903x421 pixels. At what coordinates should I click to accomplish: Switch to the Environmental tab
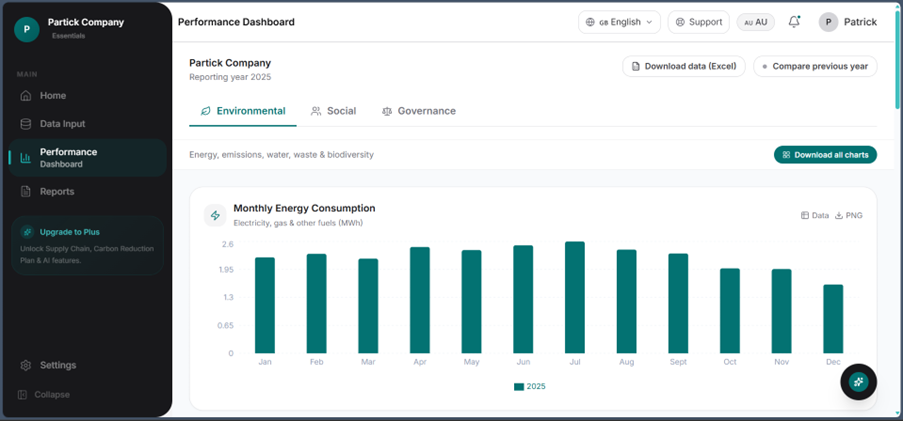point(242,111)
